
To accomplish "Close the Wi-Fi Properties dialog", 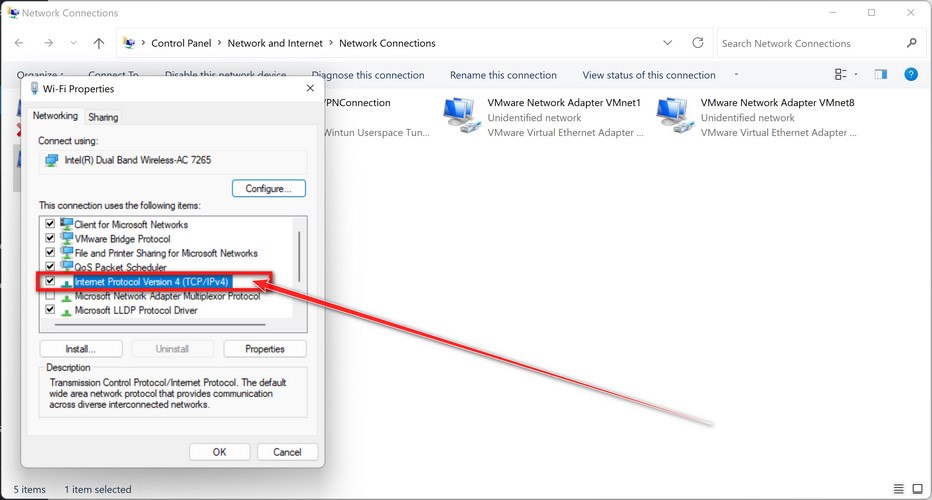I will point(310,88).
